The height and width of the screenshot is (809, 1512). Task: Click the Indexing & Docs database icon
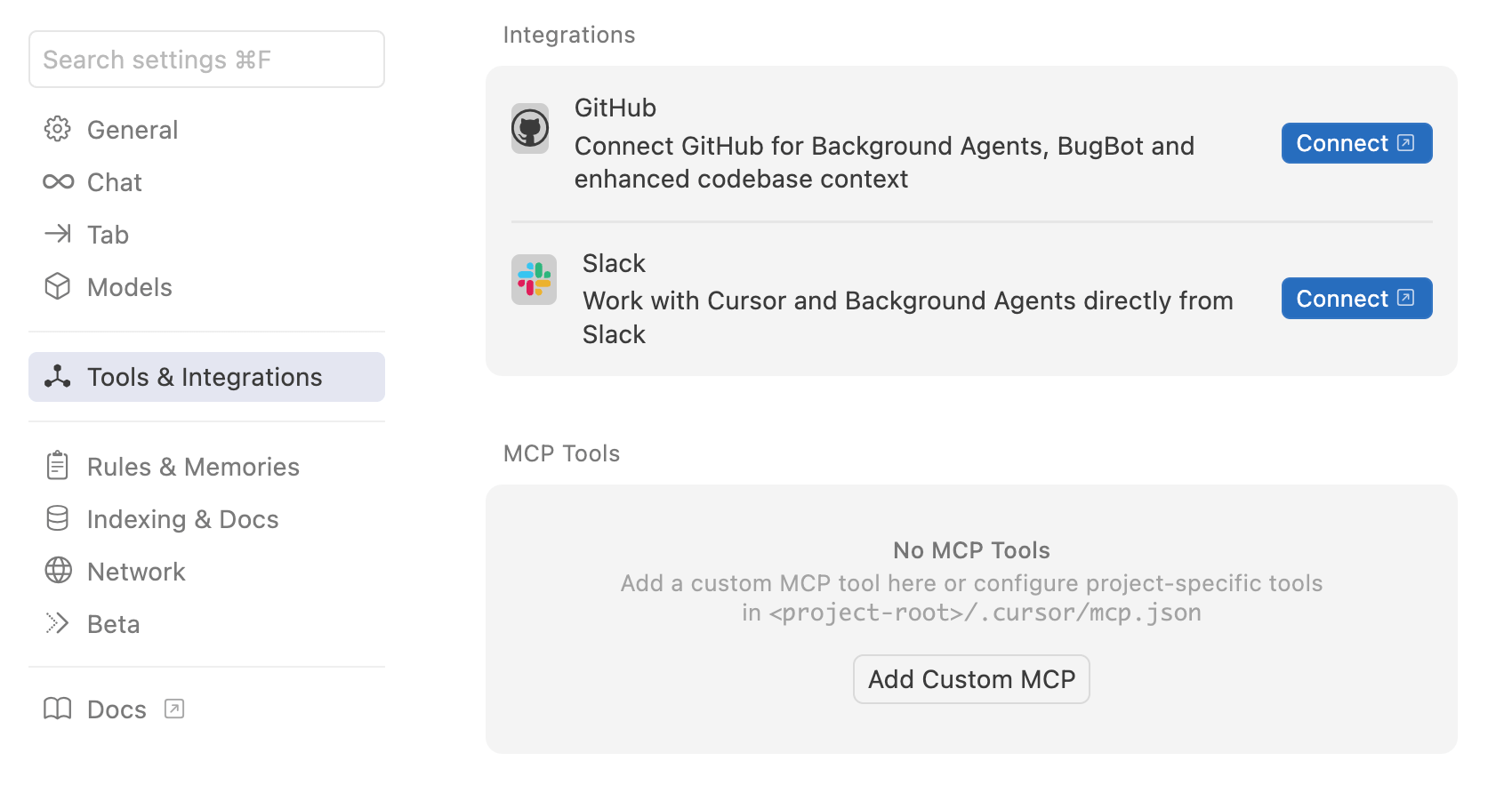click(58, 518)
